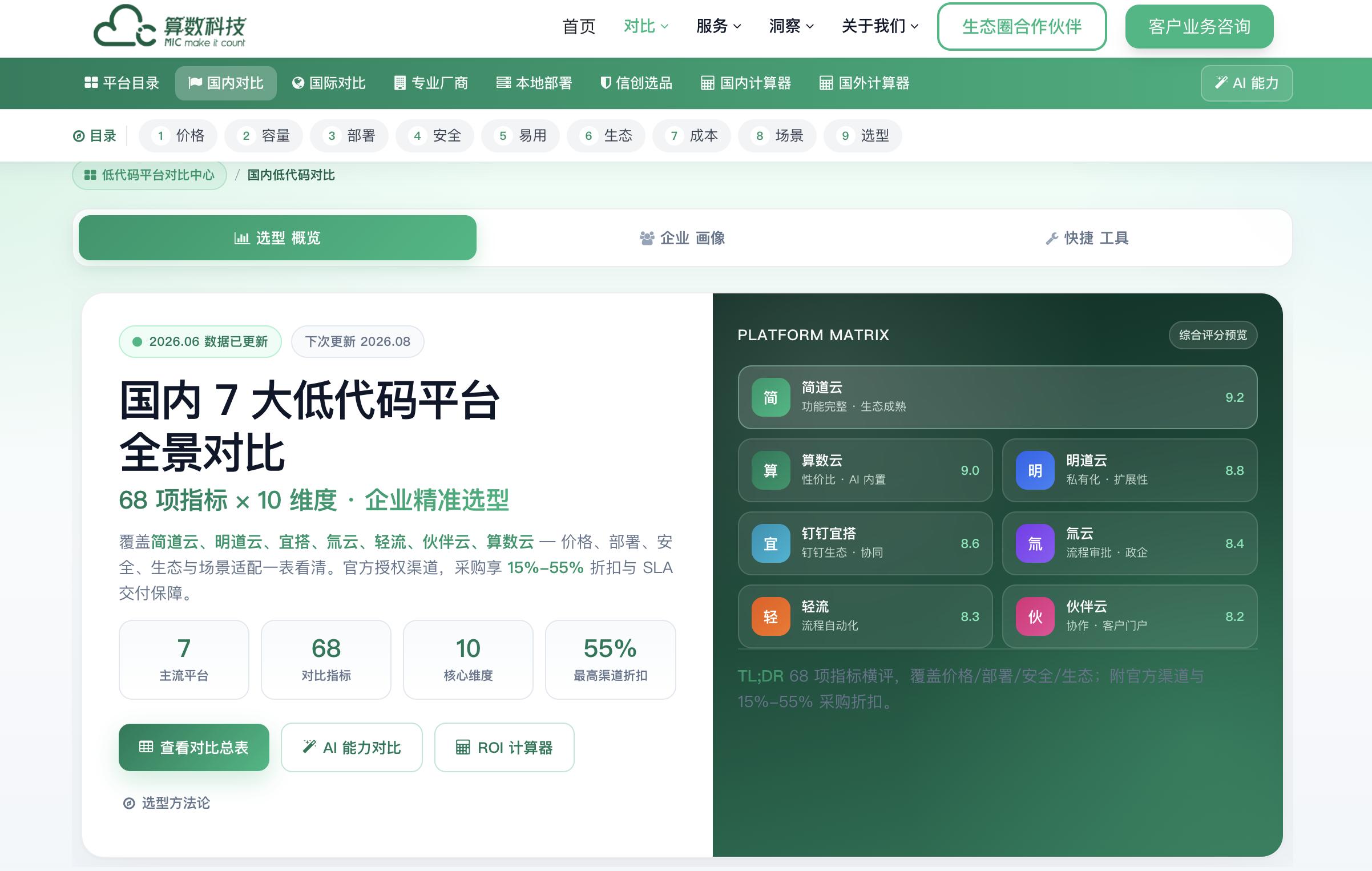This screenshot has width=1372, height=871.
Task: Expand the 关于我们 dropdown menu
Action: pyautogui.click(x=879, y=26)
